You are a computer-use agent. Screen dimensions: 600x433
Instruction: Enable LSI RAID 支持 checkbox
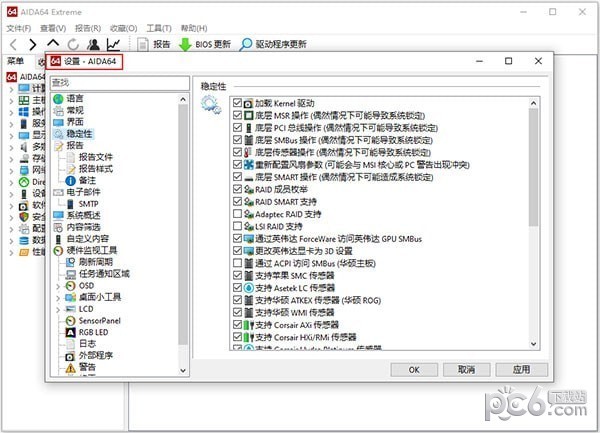(237, 226)
